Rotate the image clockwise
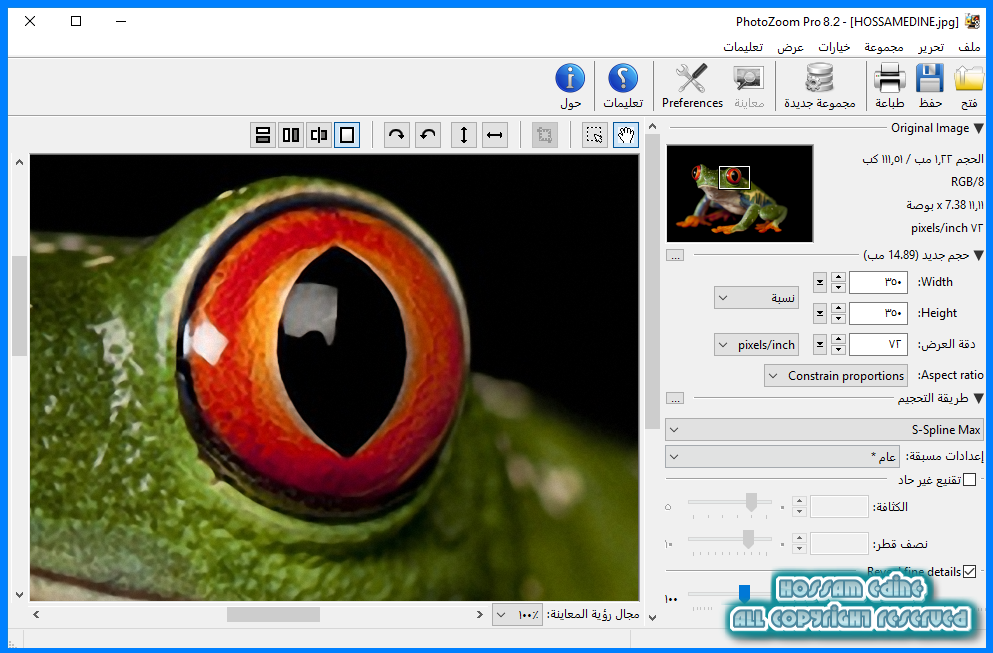Image resolution: width=993 pixels, height=653 pixels. (x=396, y=135)
